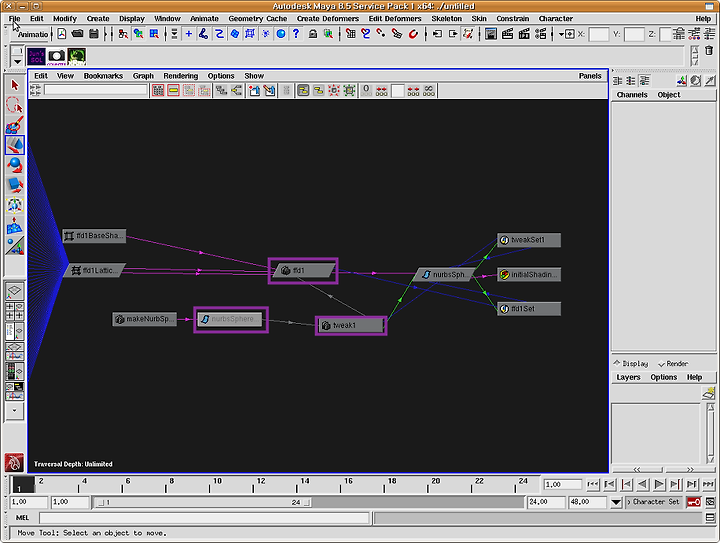The width and height of the screenshot is (720, 543).
Task: Toggle the deformations selection mask icon
Action: tap(250, 34)
